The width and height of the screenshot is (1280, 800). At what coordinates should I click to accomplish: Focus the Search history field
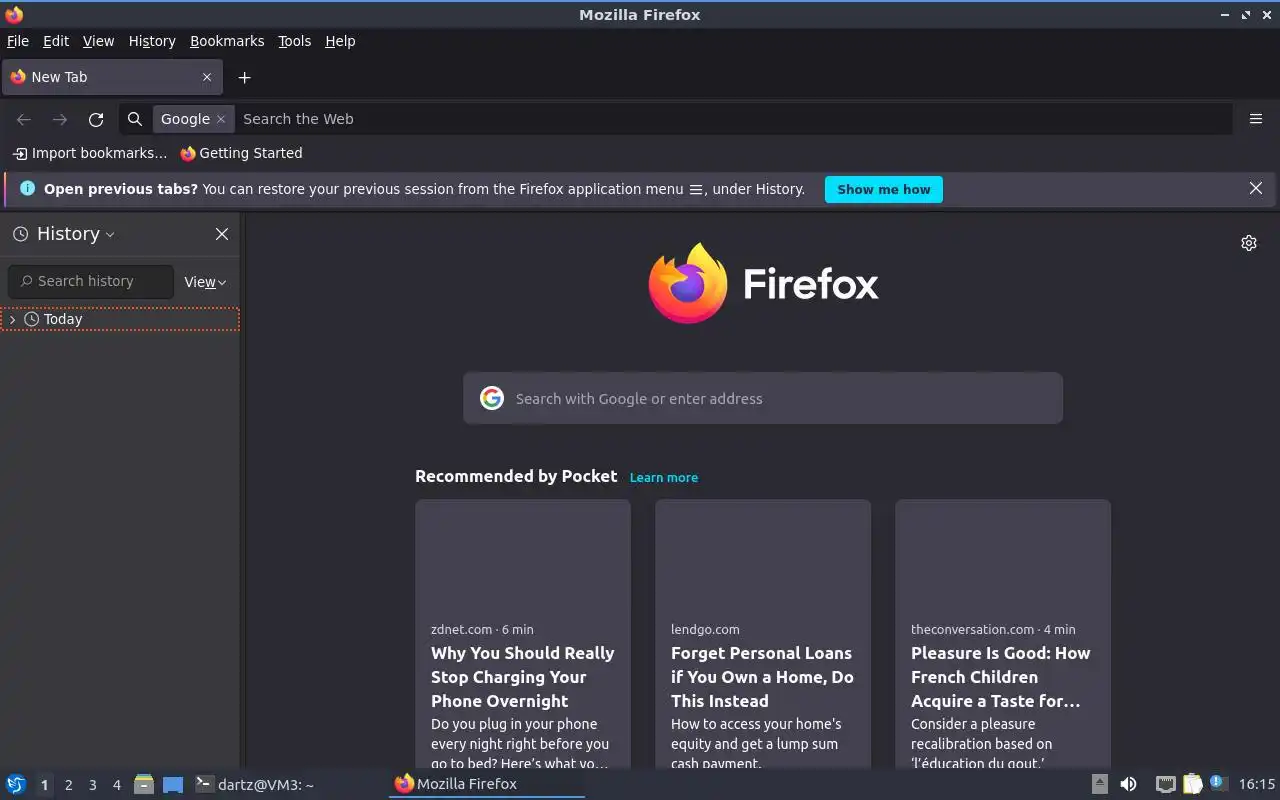pyautogui.click(x=91, y=282)
